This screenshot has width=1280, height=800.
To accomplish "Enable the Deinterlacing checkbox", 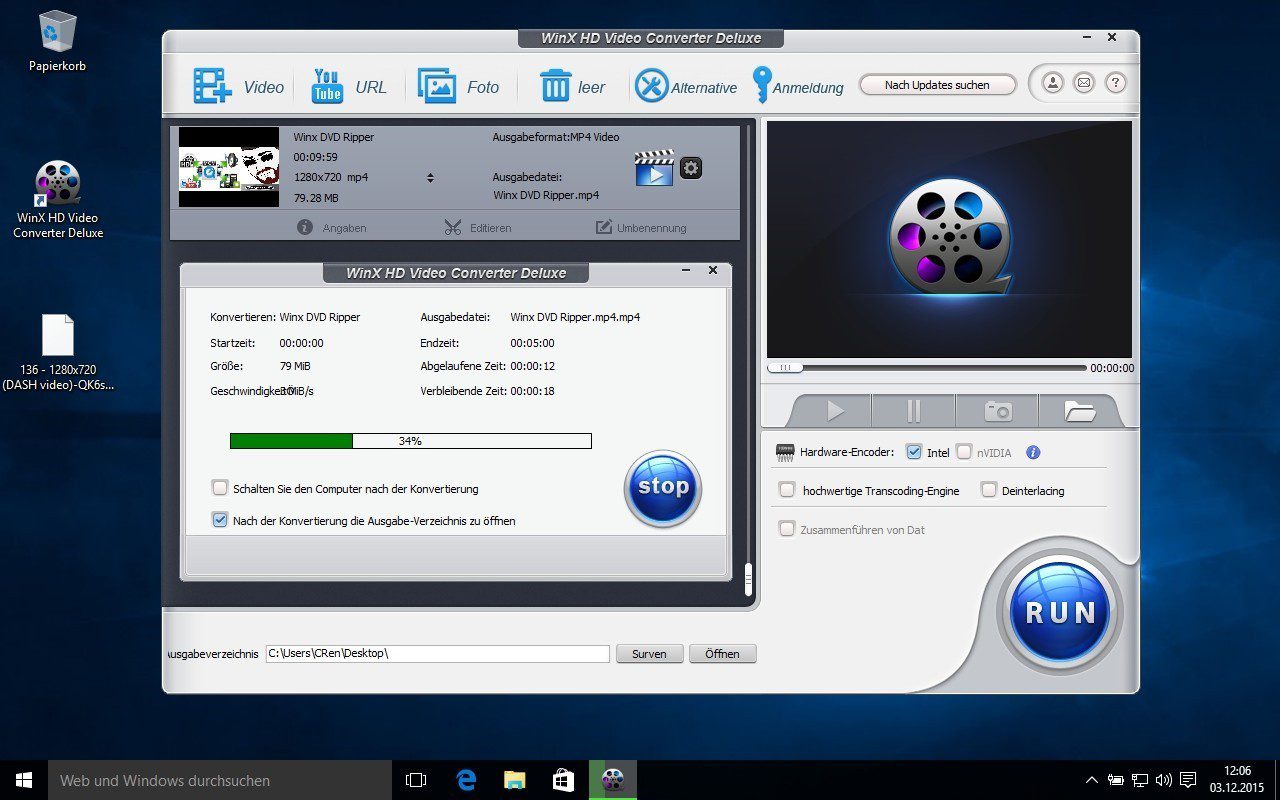I will [x=989, y=490].
